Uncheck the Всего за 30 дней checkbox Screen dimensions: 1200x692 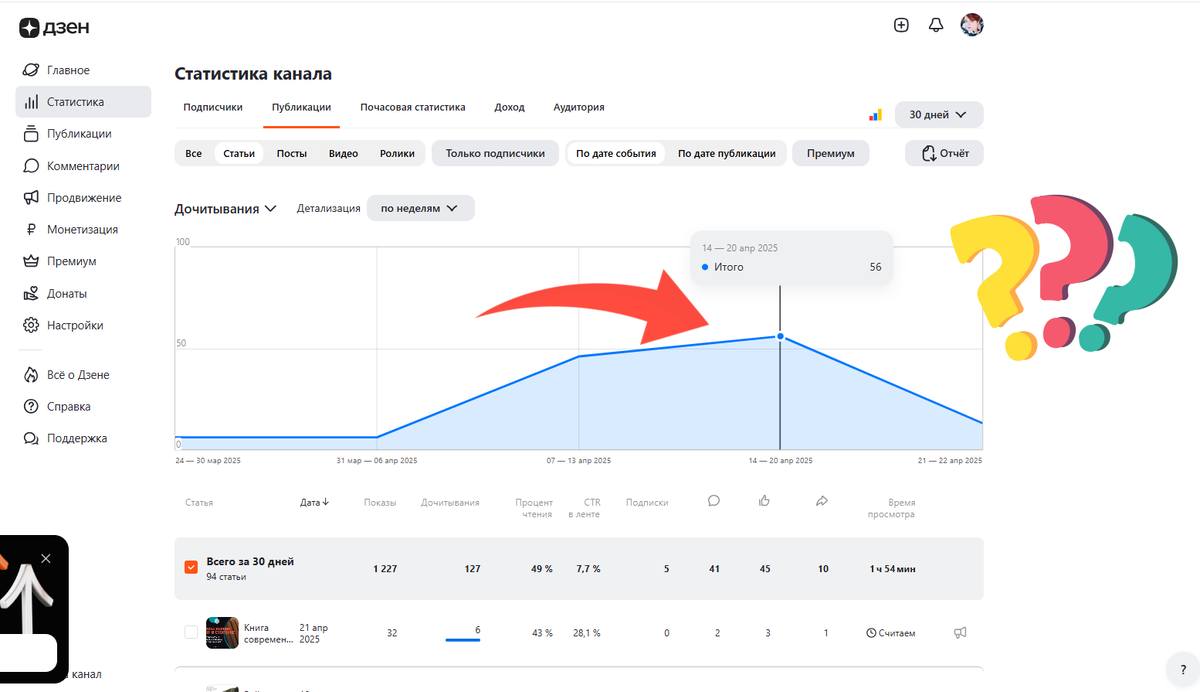click(x=191, y=568)
